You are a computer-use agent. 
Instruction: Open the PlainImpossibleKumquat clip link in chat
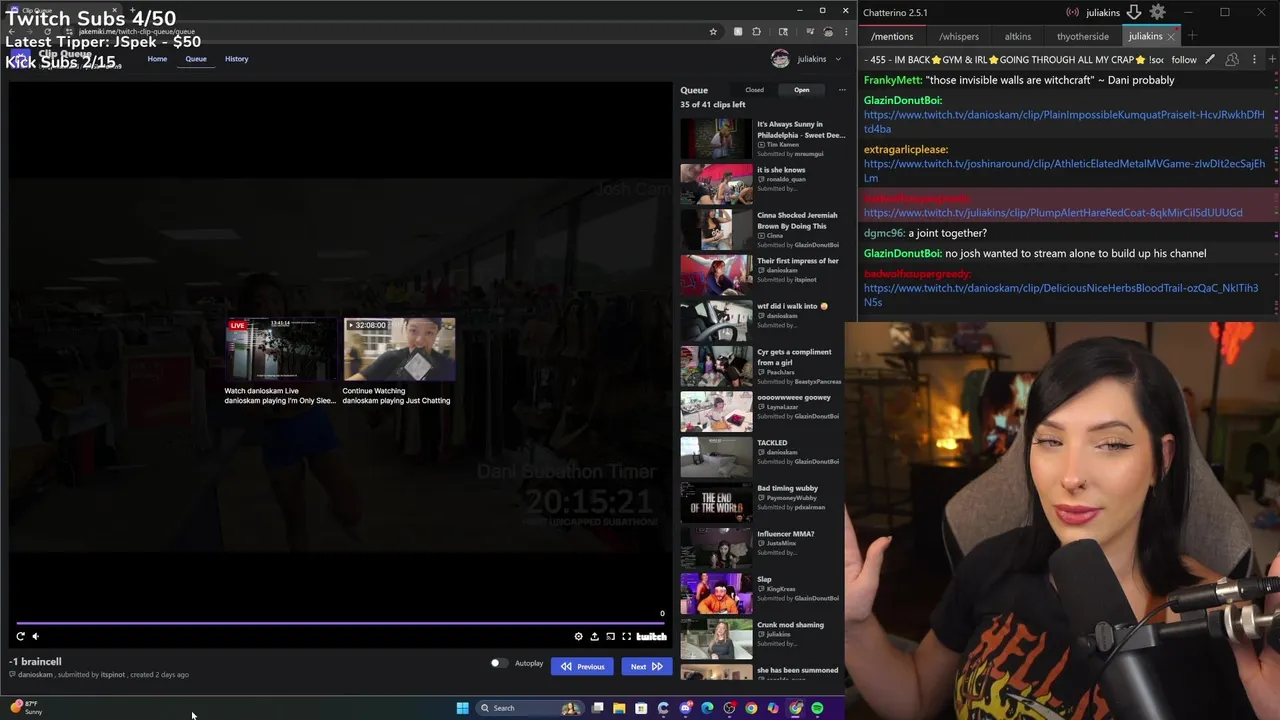pos(1064,122)
